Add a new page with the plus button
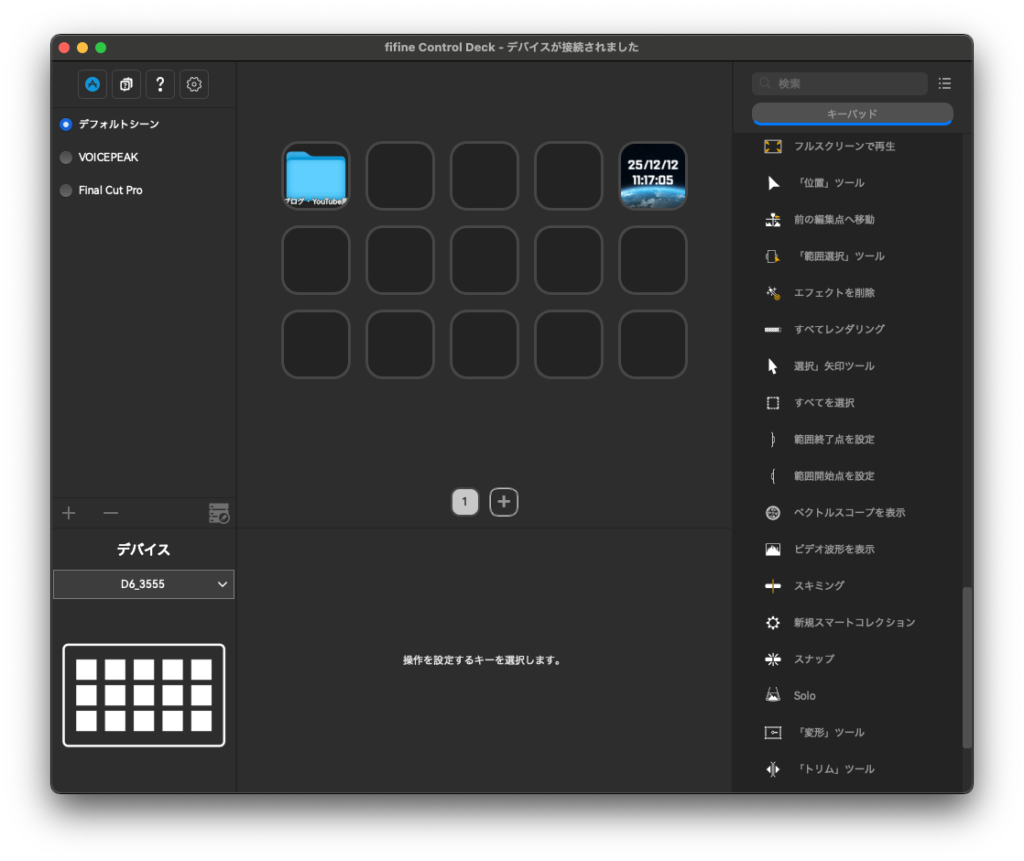Viewport: 1024px width, 861px height. point(504,501)
